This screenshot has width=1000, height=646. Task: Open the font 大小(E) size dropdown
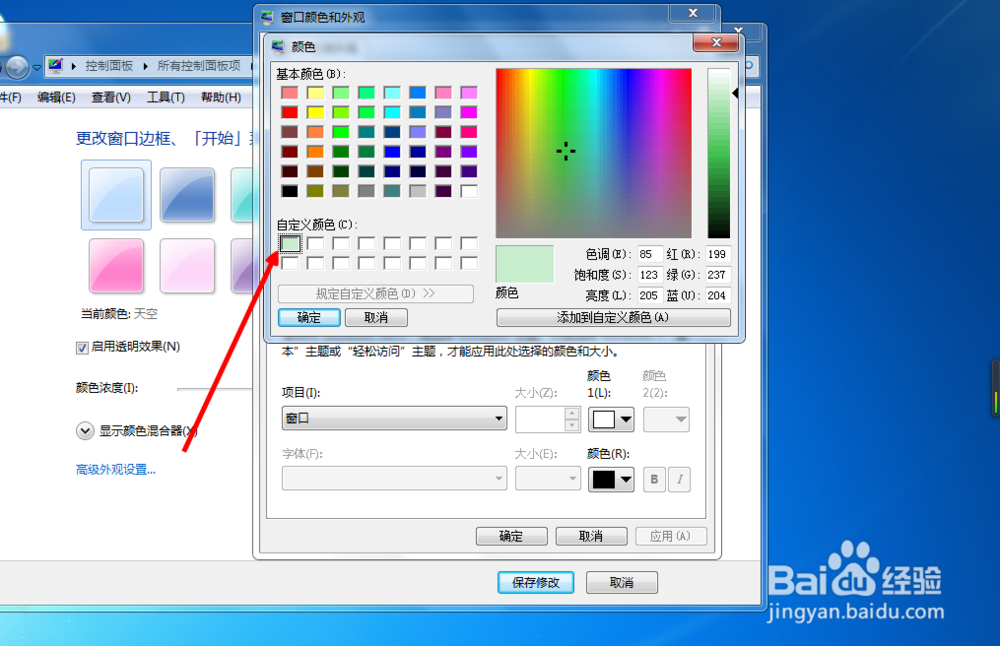point(548,478)
